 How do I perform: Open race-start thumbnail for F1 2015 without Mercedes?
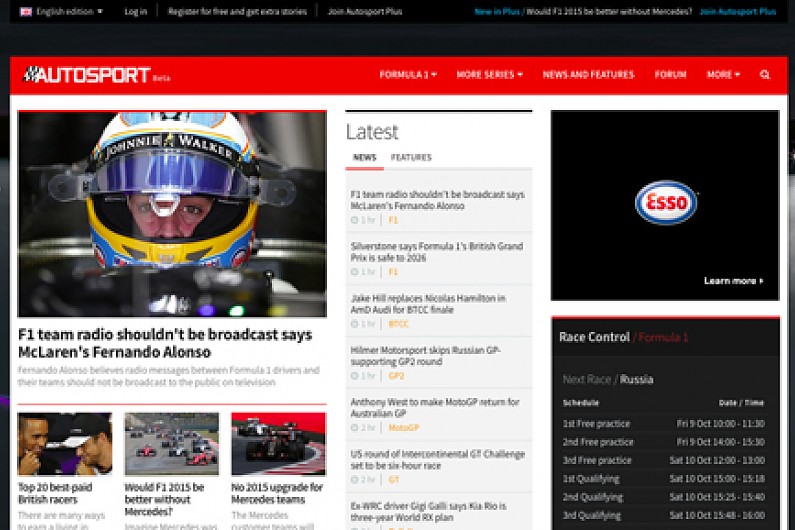(172, 444)
